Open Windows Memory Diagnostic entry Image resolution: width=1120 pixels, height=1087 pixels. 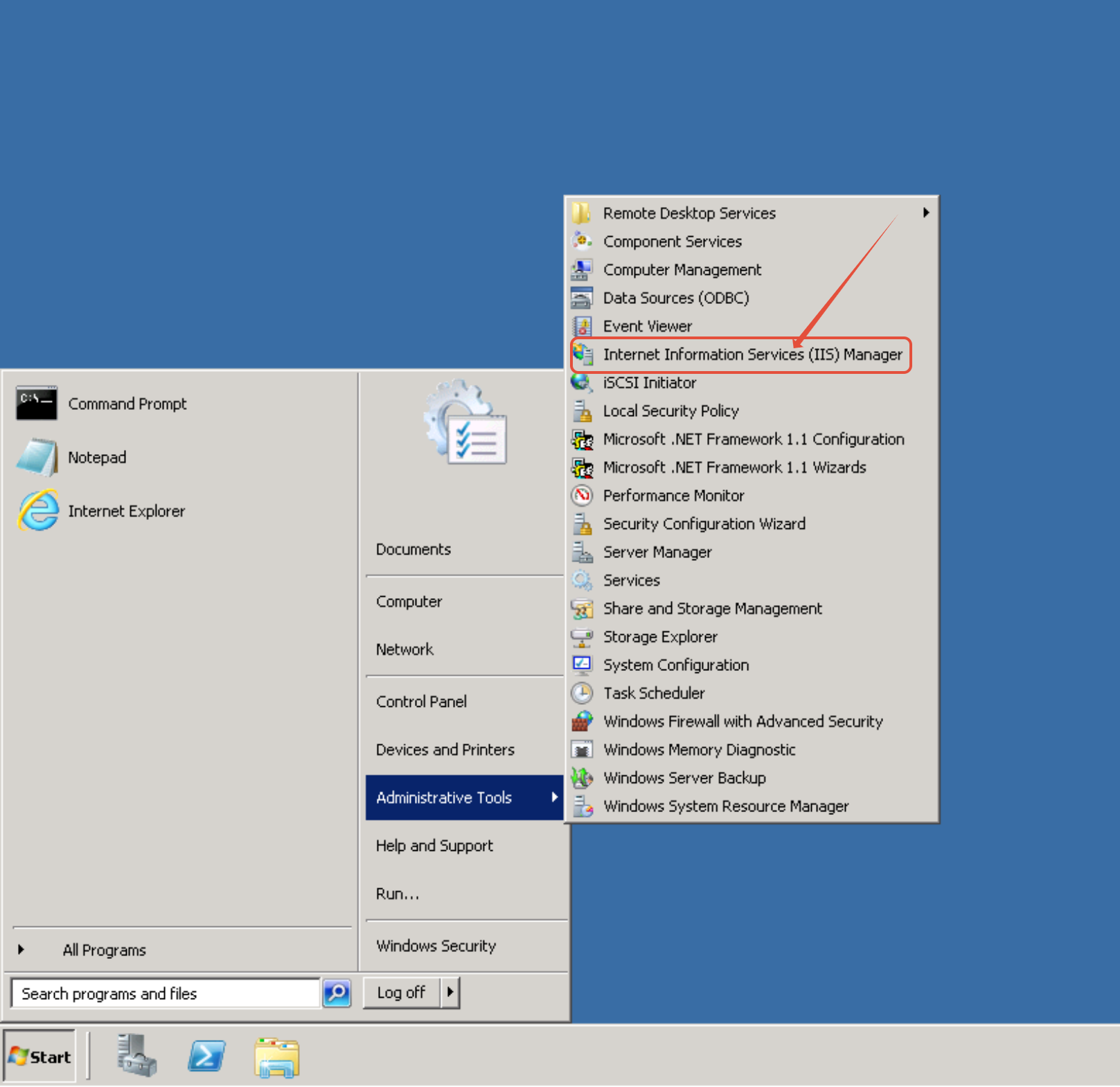coord(752,750)
